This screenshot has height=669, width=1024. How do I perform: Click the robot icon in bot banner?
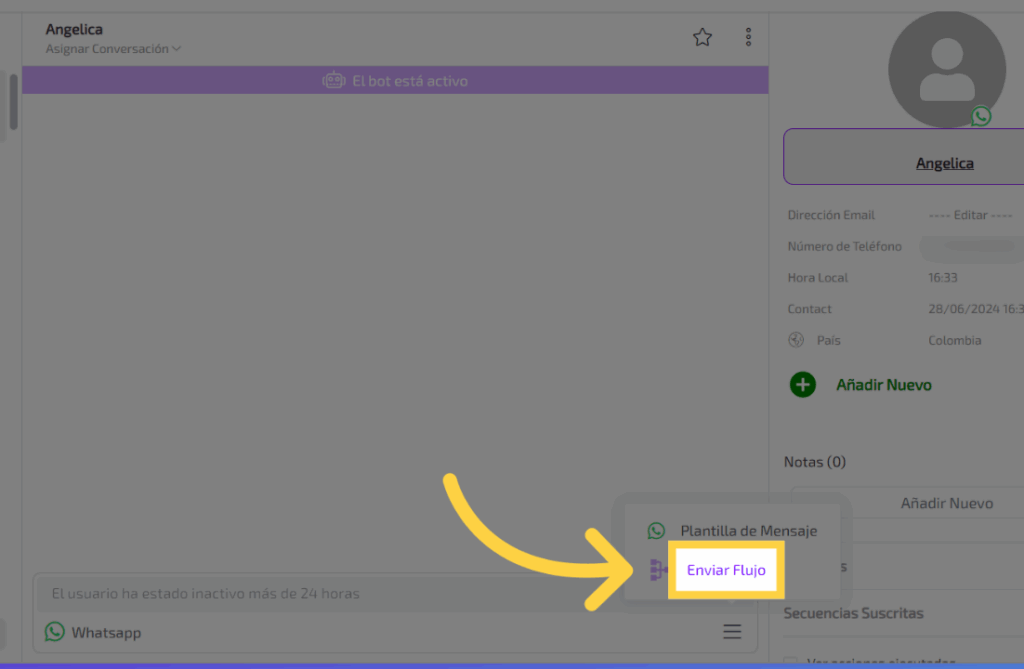click(x=334, y=81)
